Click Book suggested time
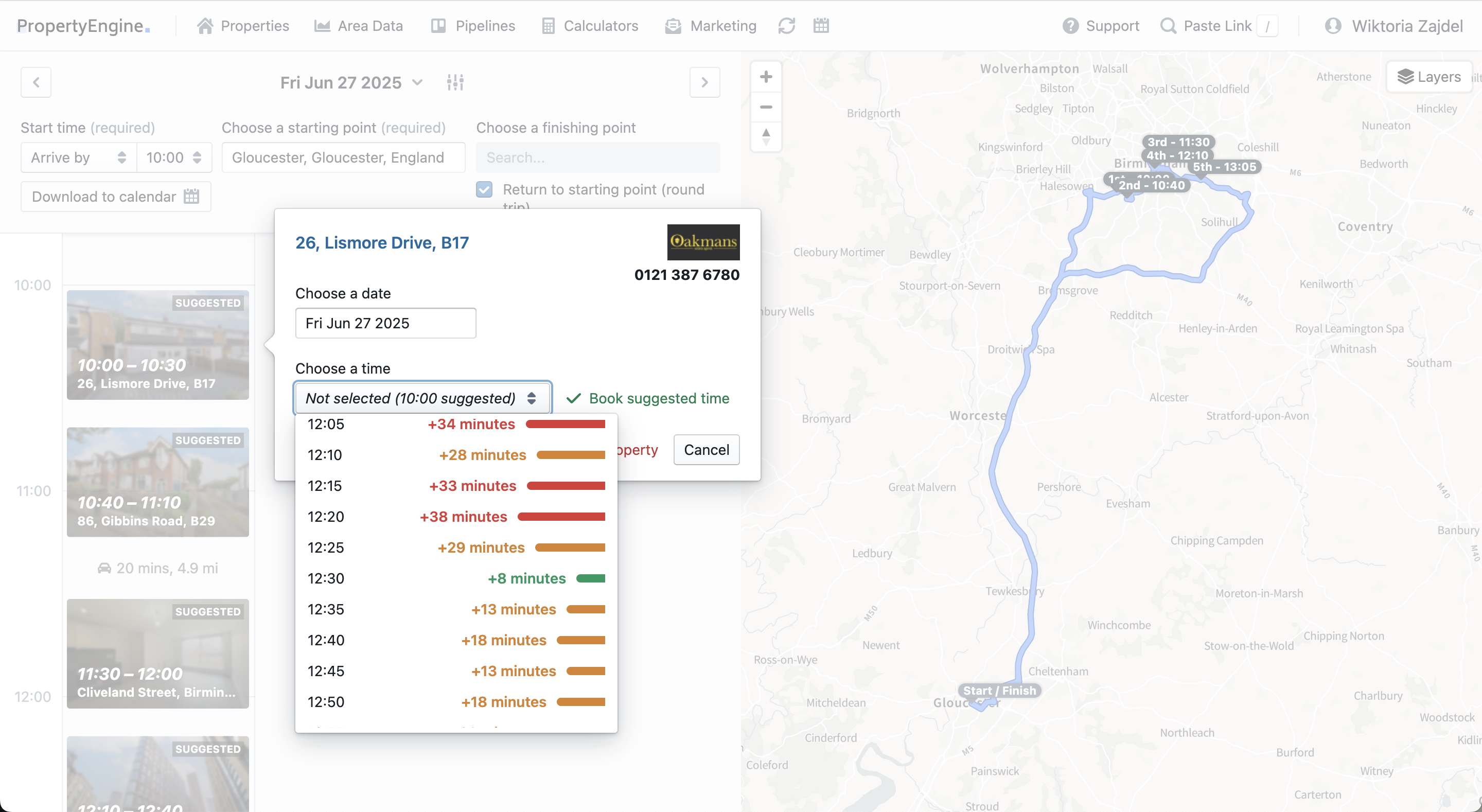This screenshot has width=1482, height=812. [648, 398]
